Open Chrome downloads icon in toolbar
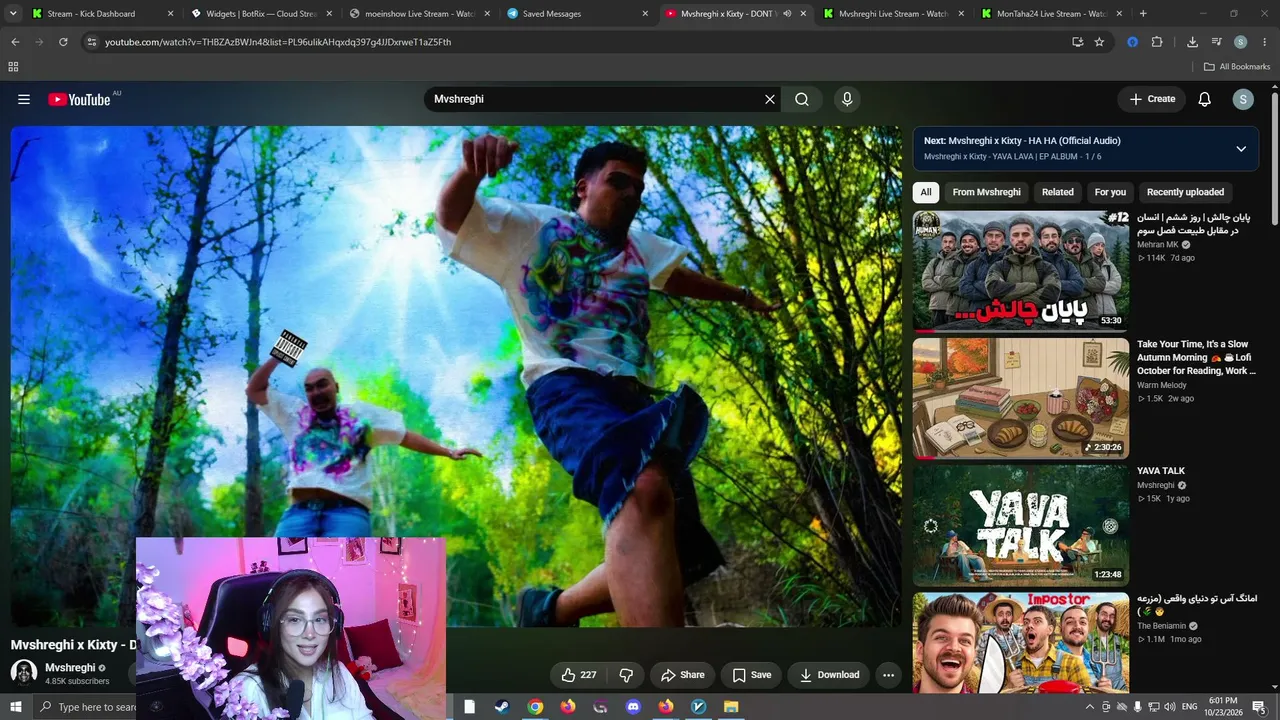The width and height of the screenshot is (1280, 720). tap(1192, 42)
